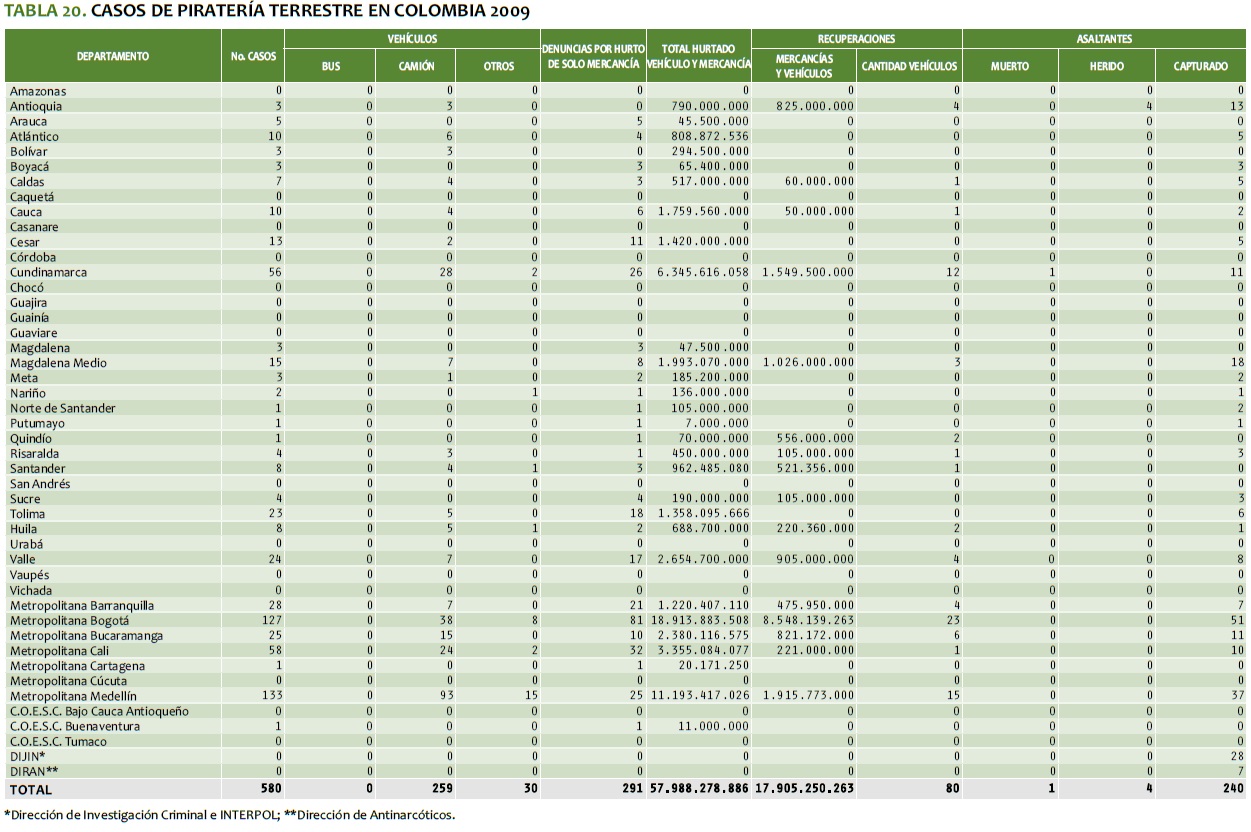Screen dimensions: 1251x832
Task: Select the TOTAL HURTADO column header
Action: pos(698,56)
